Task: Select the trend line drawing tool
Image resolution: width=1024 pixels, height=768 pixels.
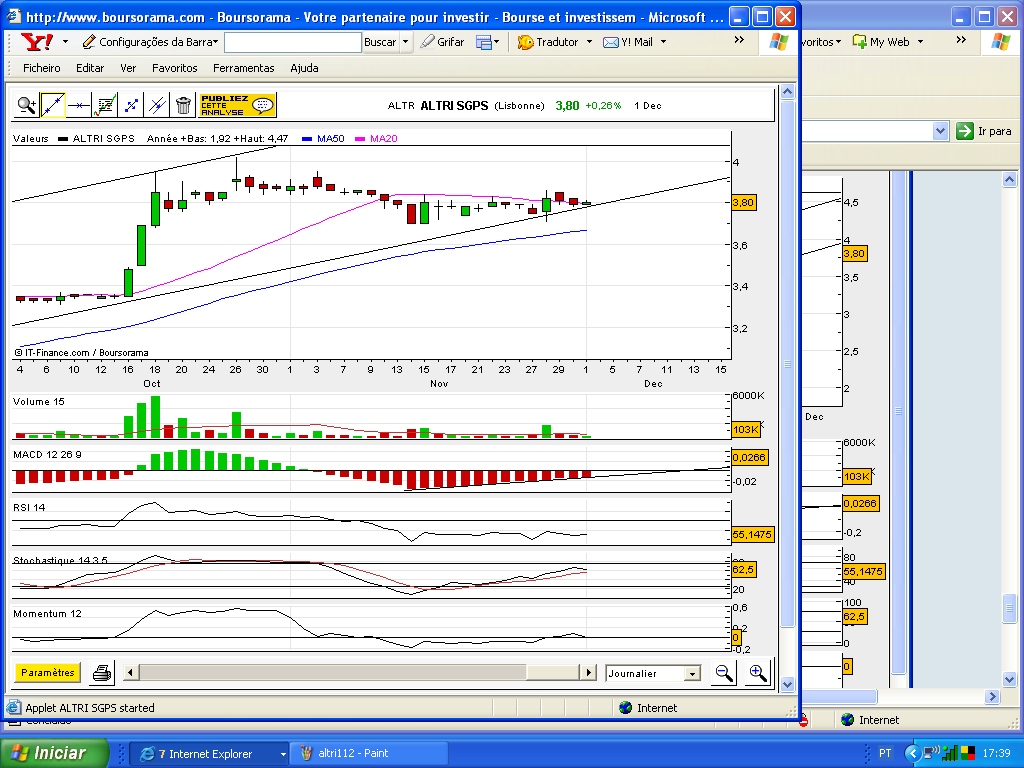Action: (x=53, y=105)
